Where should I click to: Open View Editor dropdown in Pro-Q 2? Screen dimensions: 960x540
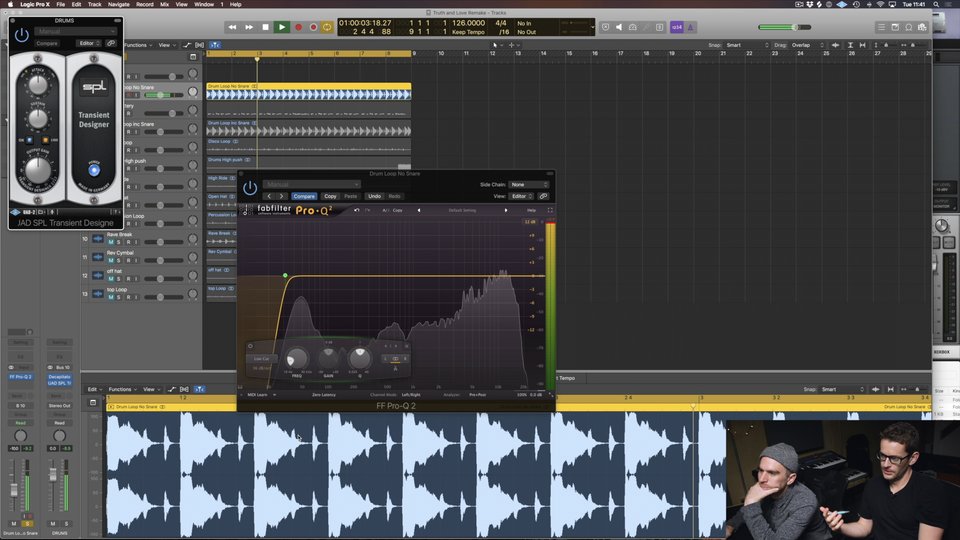coord(522,197)
